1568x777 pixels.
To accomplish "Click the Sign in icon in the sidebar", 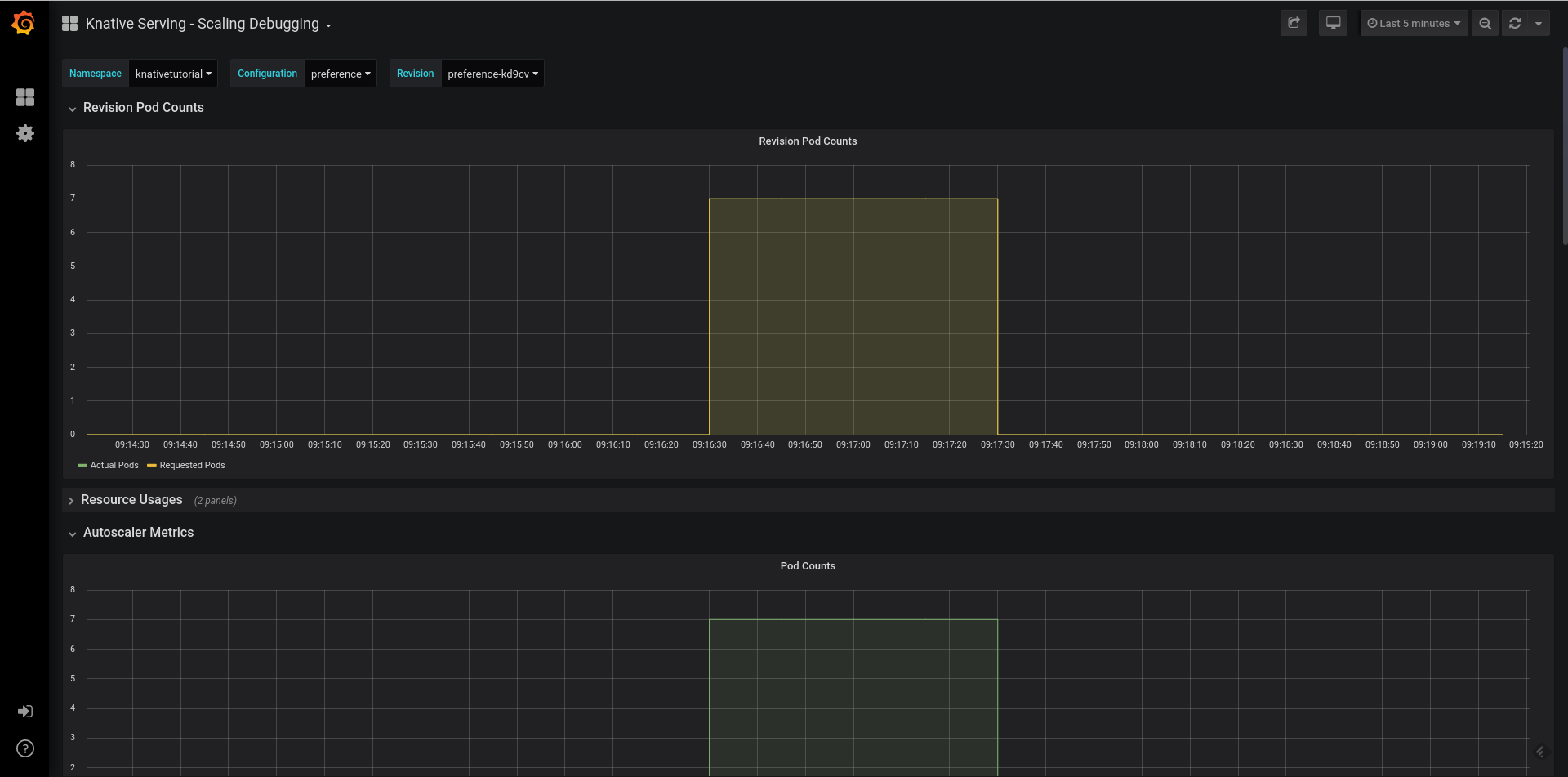I will click(x=25, y=712).
